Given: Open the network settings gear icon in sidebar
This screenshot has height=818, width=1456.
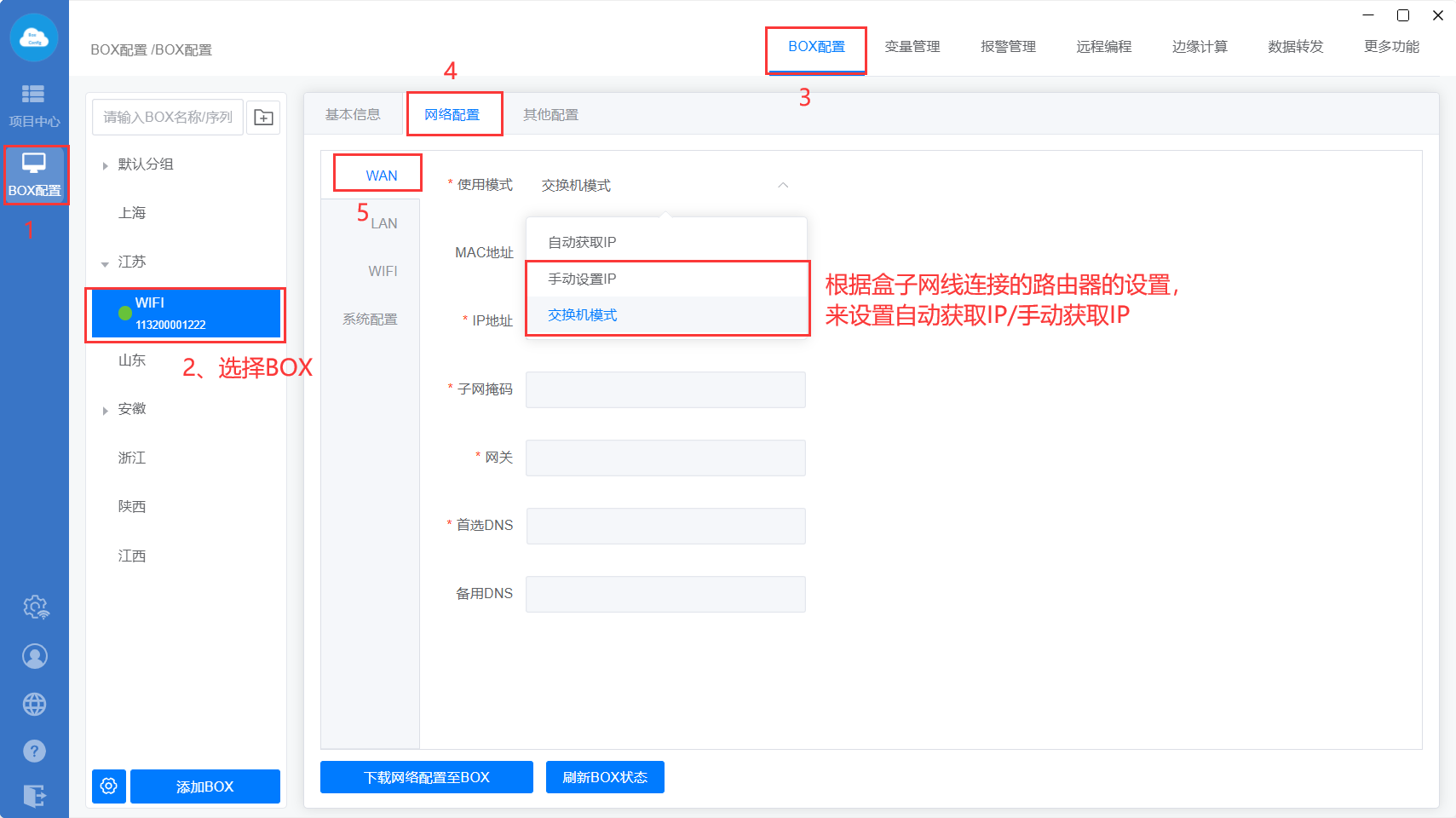Looking at the screenshot, I should click(x=35, y=608).
